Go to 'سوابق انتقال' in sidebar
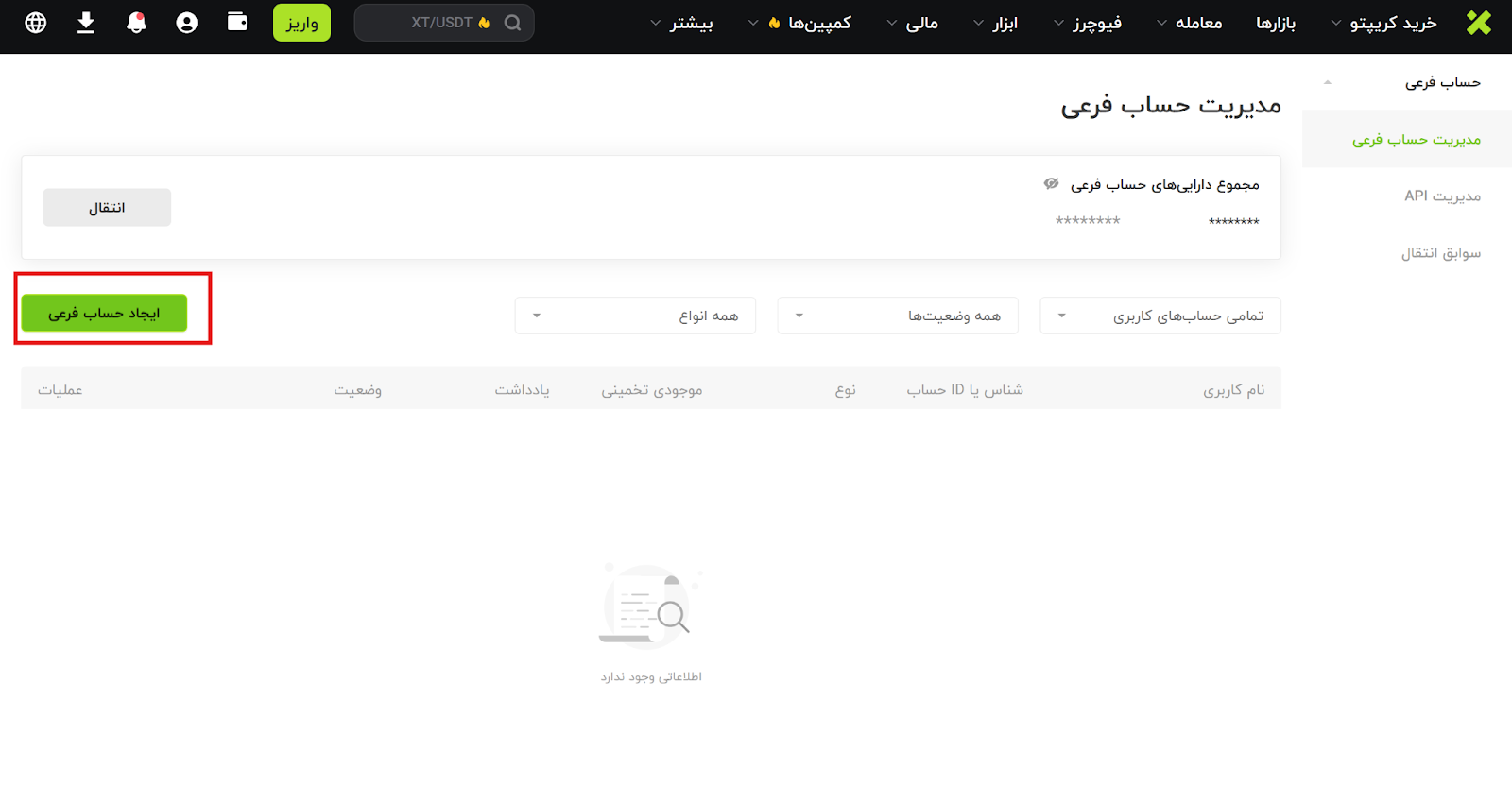This screenshot has height=803, width=1512. [x=1440, y=253]
